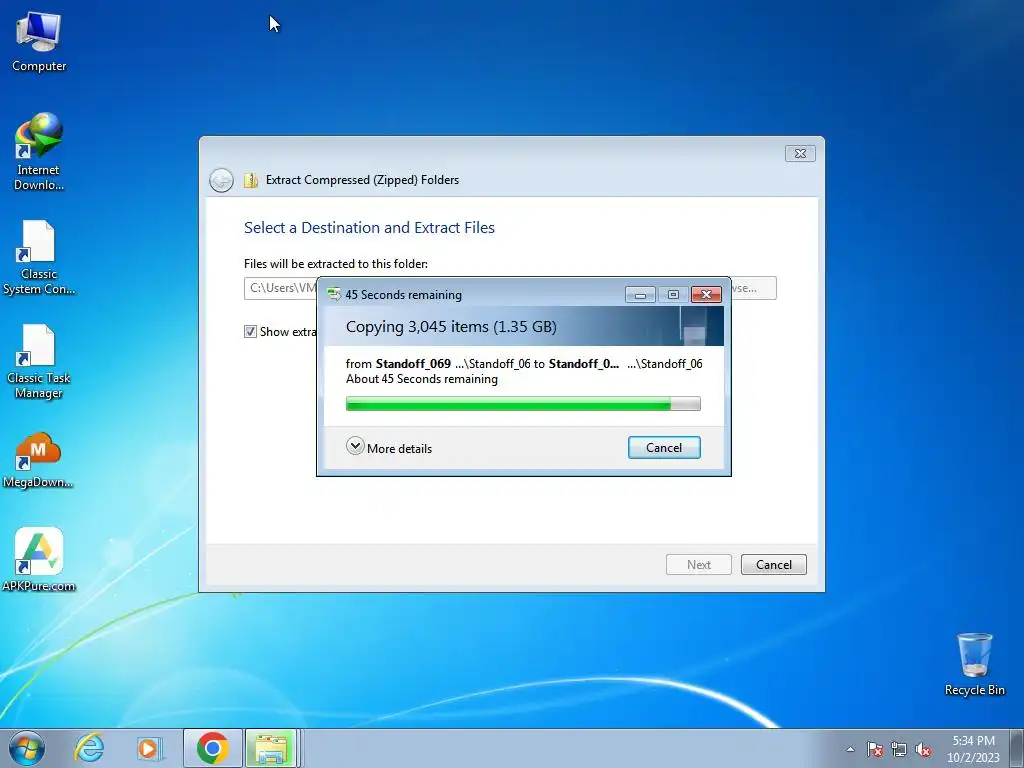
Task: Click Browse button in Extract wizard
Action: click(754, 288)
